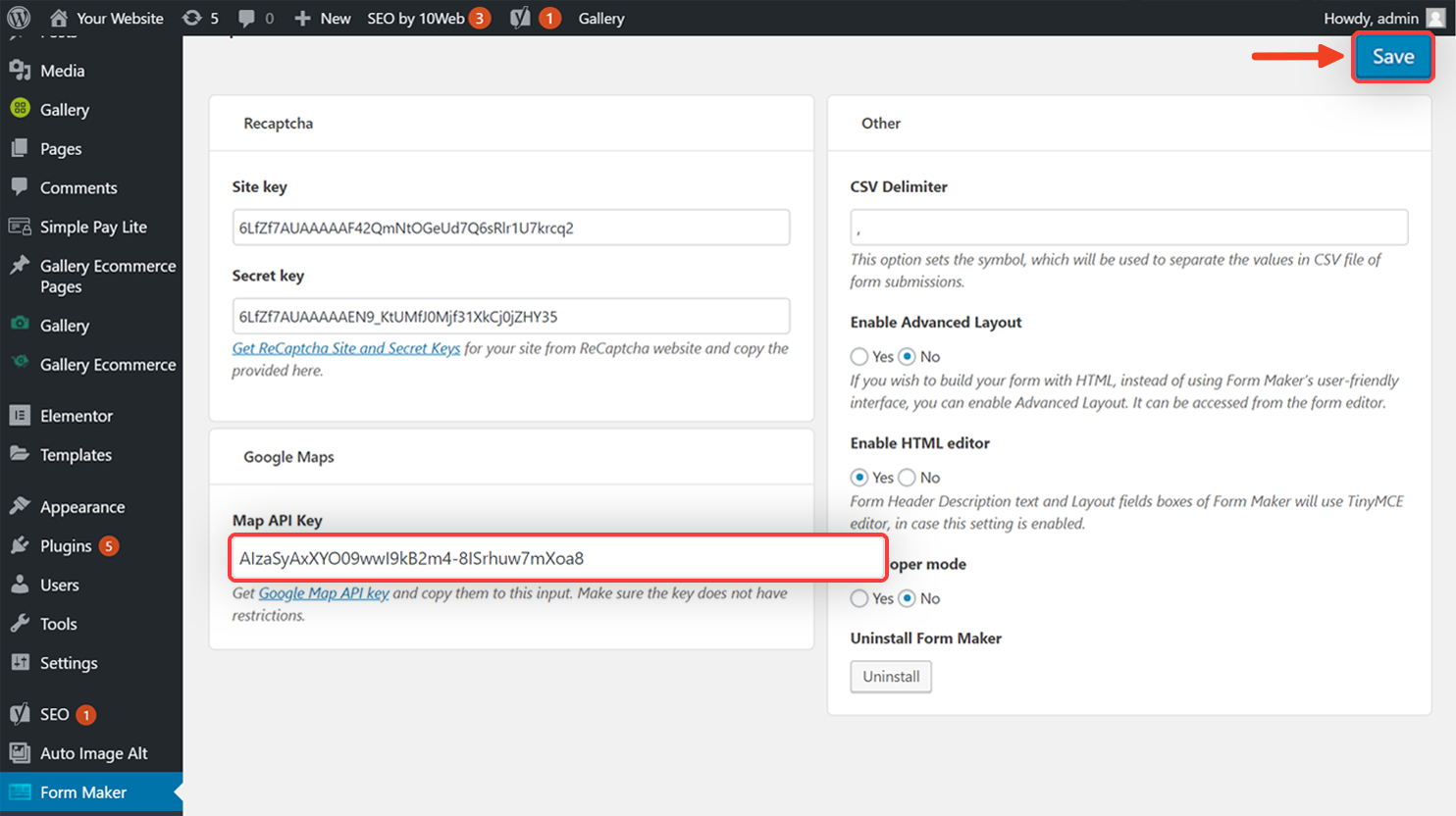
Task: Select Yes for Enable HTML editor
Action: pos(859,478)
